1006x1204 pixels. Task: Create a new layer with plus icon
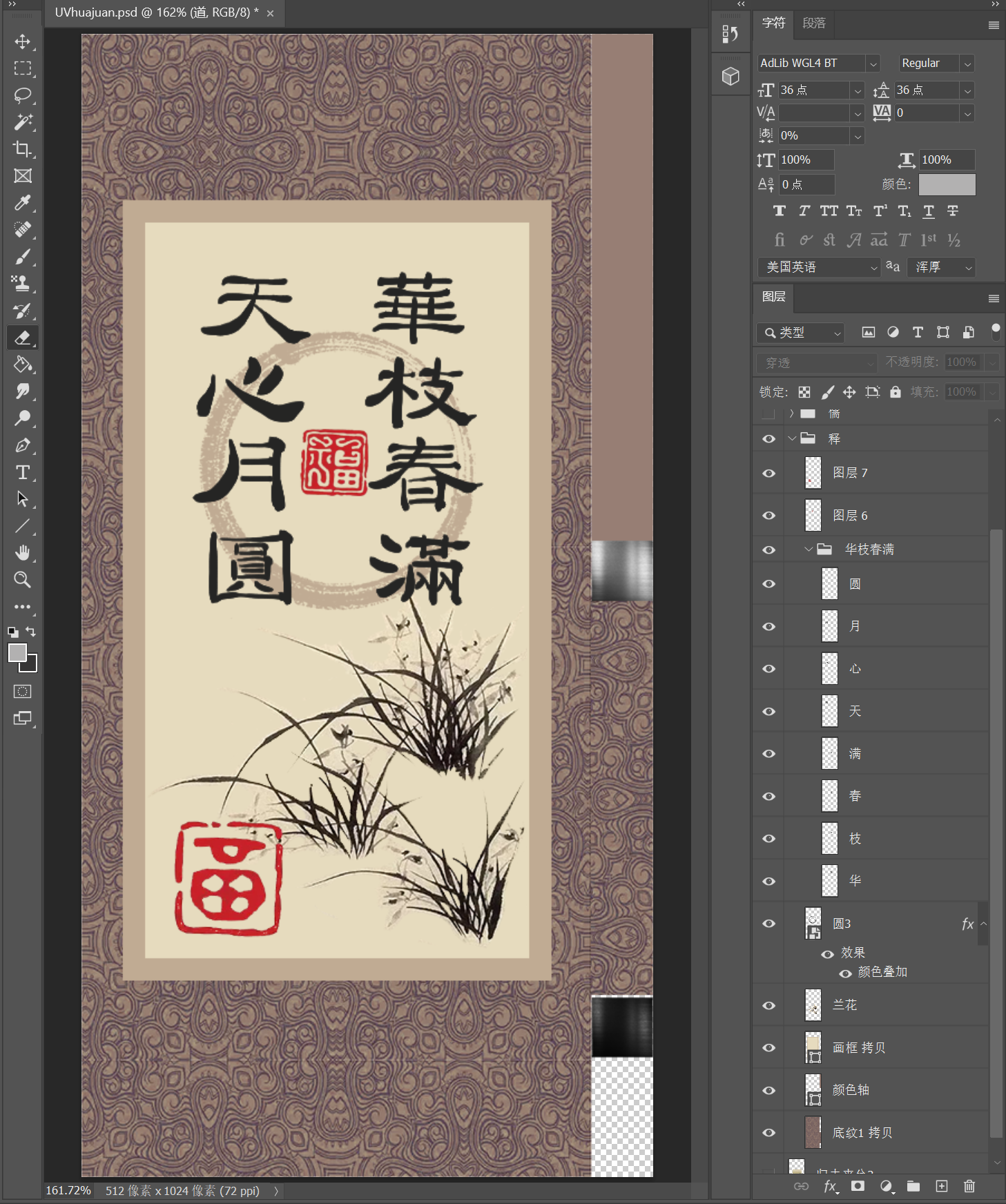click(x=942, y=1186)
